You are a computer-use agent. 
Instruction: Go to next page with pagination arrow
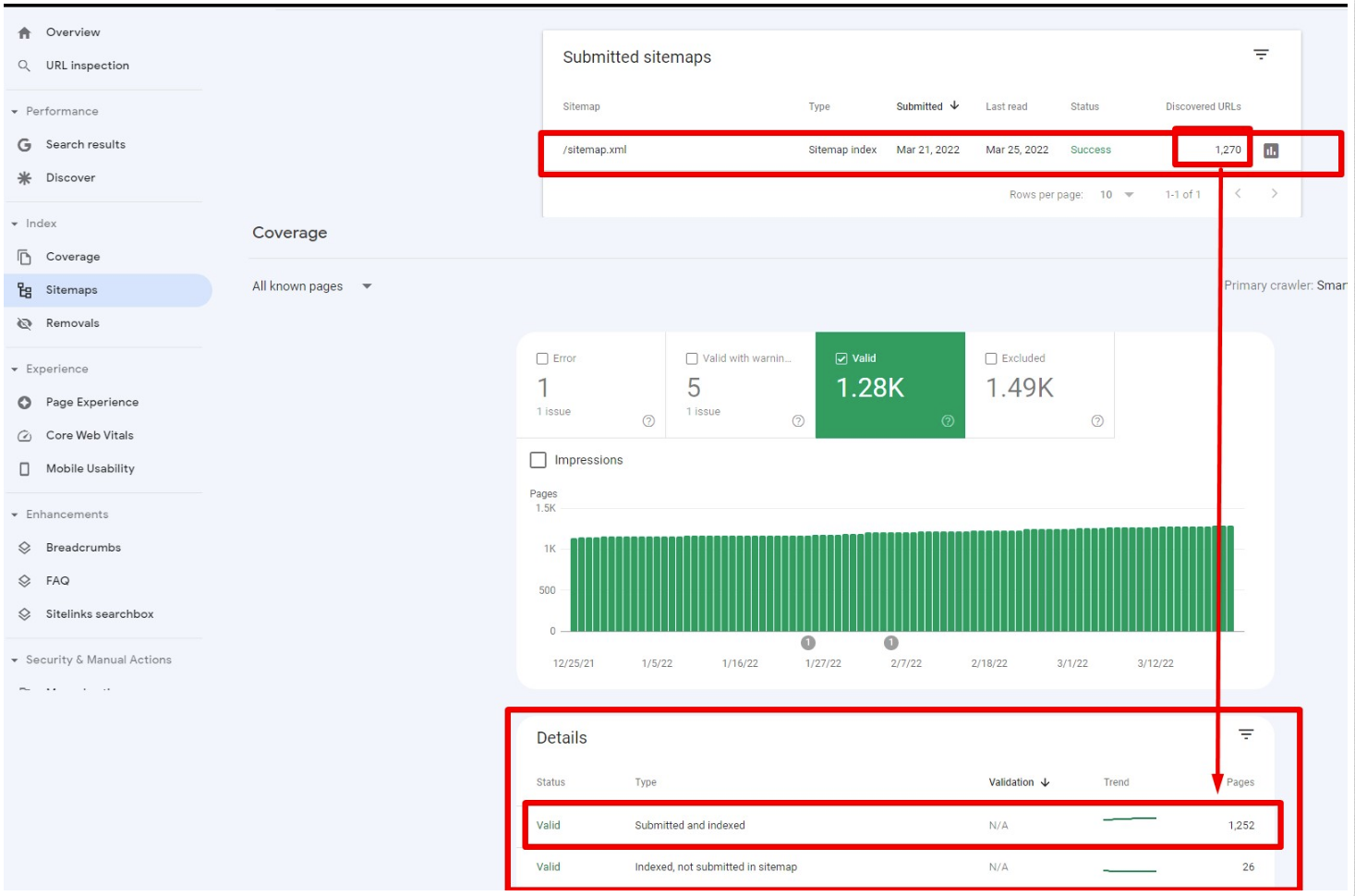point(1275,194)
